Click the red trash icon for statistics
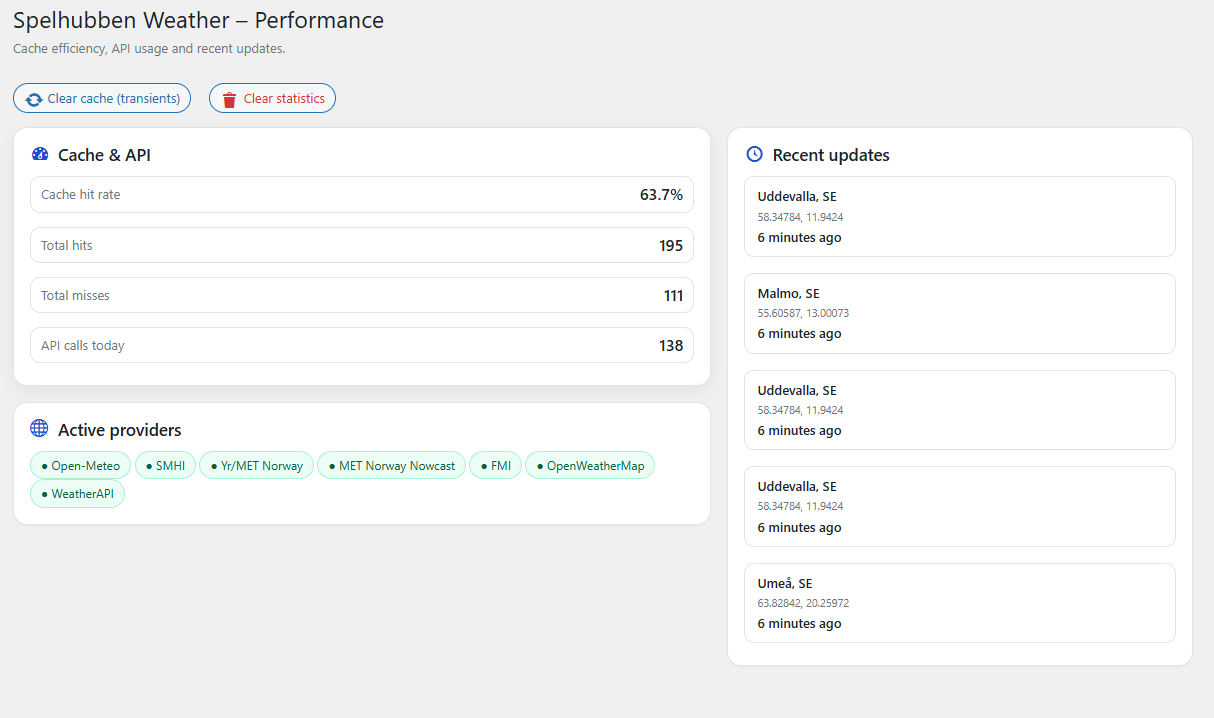This screenshot has width=1214, height=718. (x=230, y=99)
